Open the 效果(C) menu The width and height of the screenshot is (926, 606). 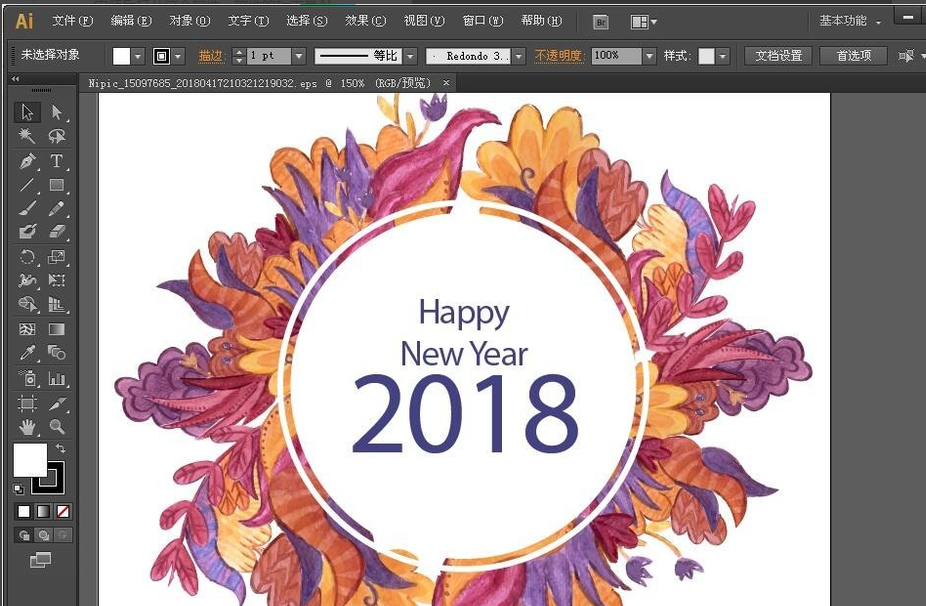365,21
